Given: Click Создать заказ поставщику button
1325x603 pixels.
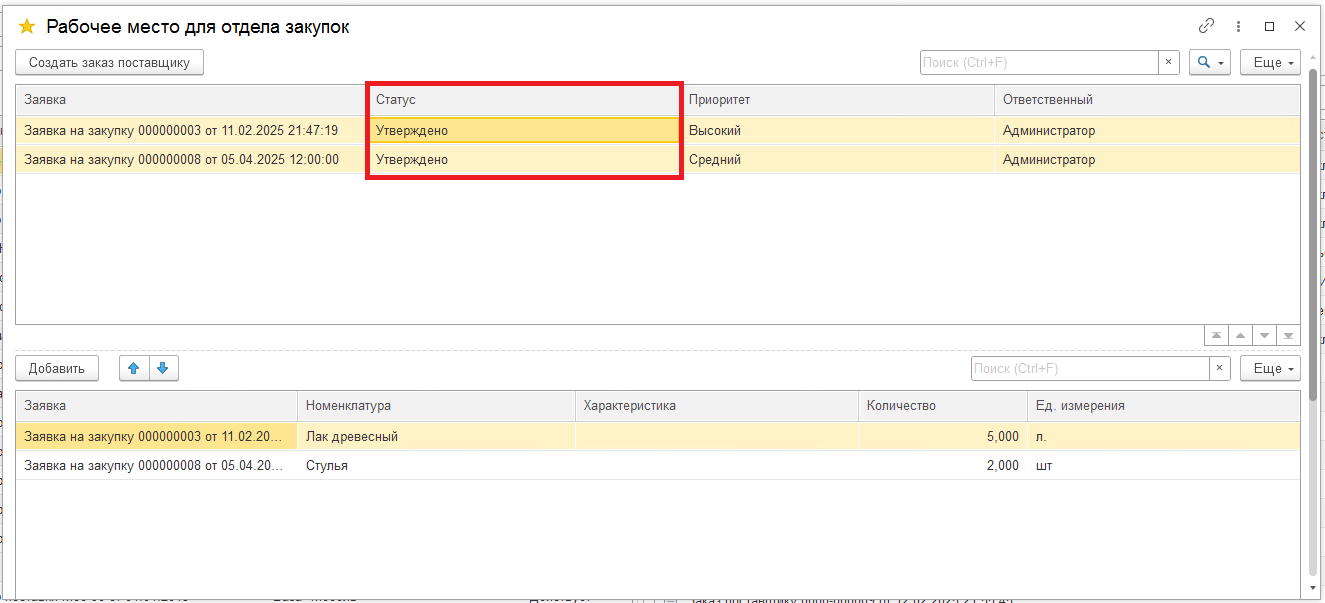Looking at the screenshot, I should click(x=109, y=62).
